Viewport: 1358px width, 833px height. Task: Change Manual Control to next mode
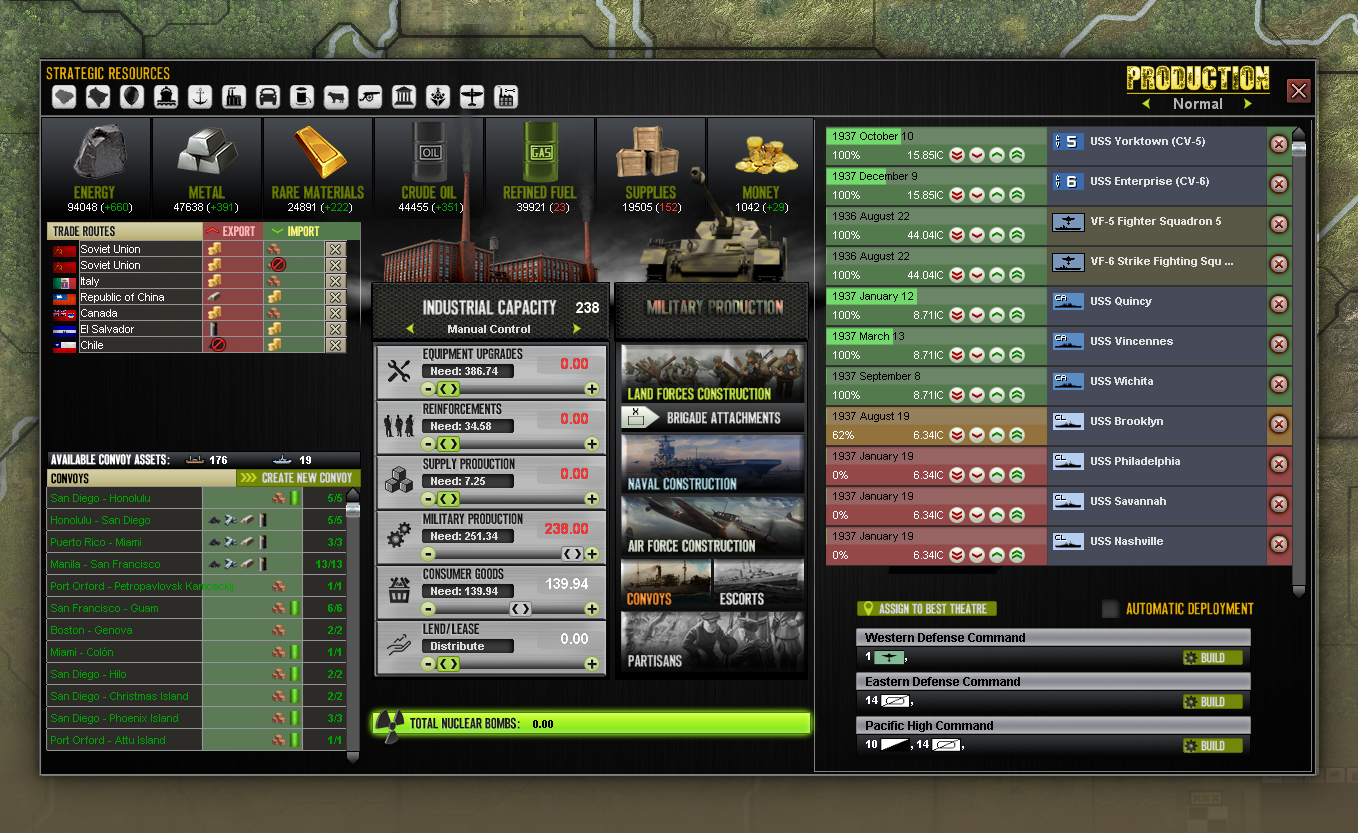pyautogui.click(x=577, y=329)
